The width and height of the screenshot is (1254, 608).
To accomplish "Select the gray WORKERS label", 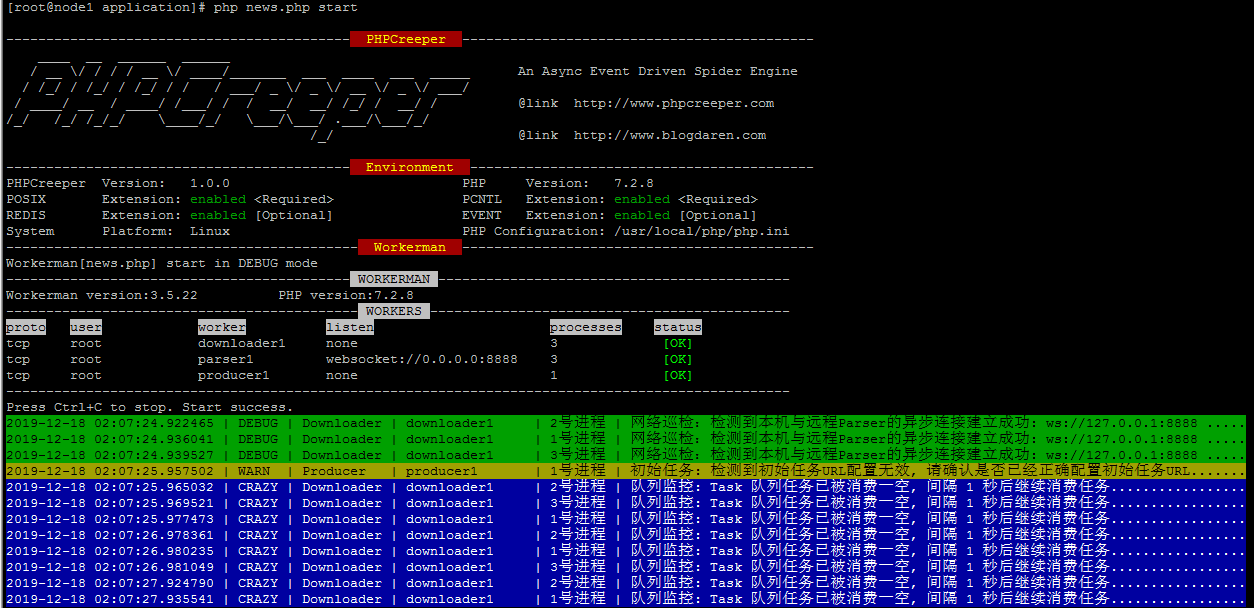I will (394, 311).
